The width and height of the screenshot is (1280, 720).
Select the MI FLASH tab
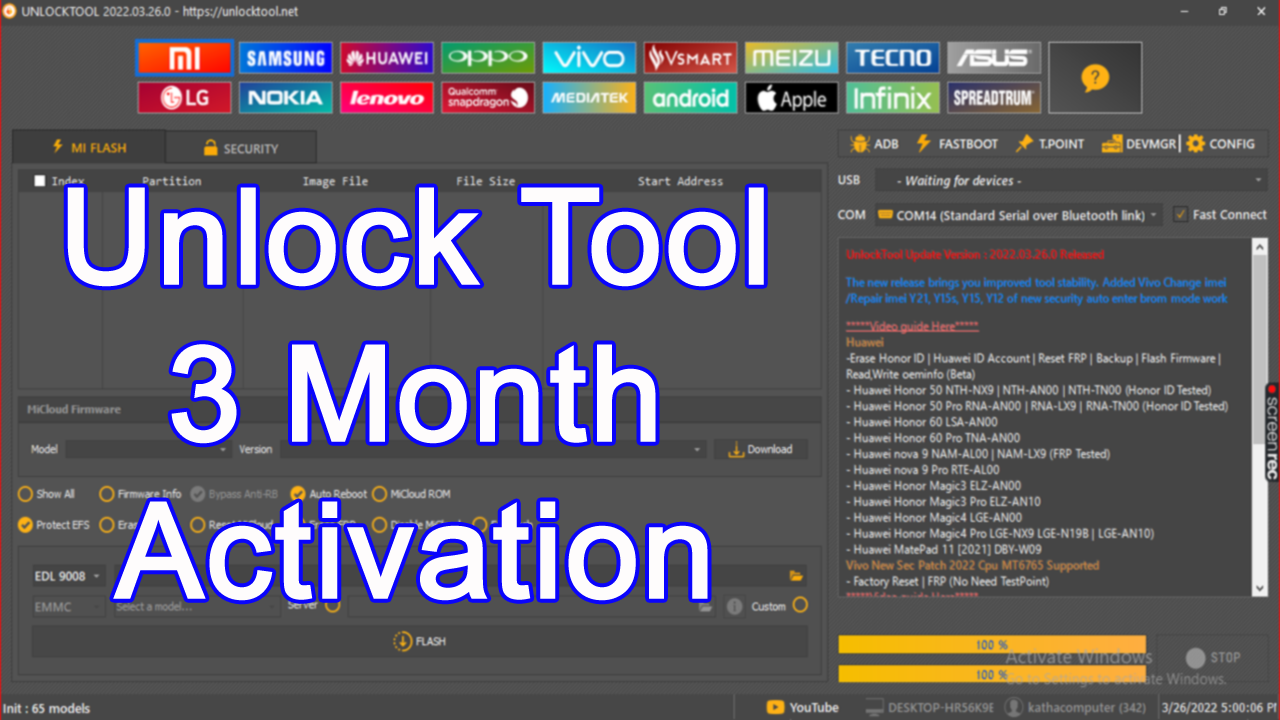click(x=88, y=146)
